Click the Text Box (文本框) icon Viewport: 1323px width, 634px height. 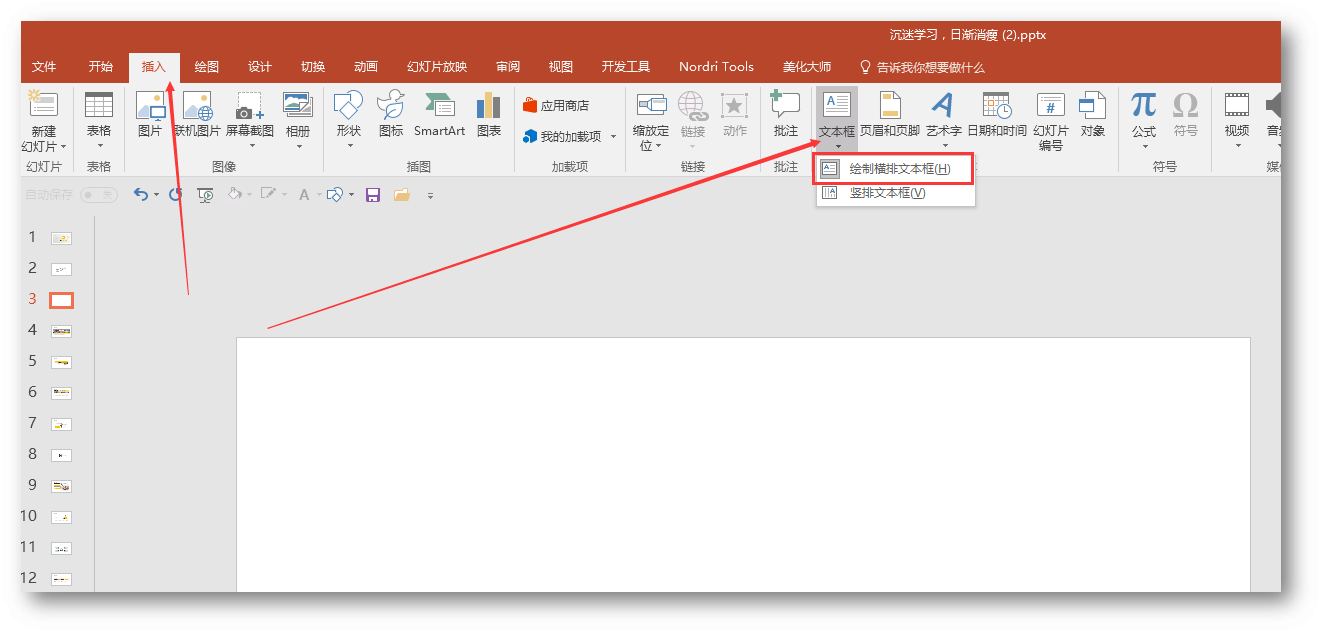[836, 105]
